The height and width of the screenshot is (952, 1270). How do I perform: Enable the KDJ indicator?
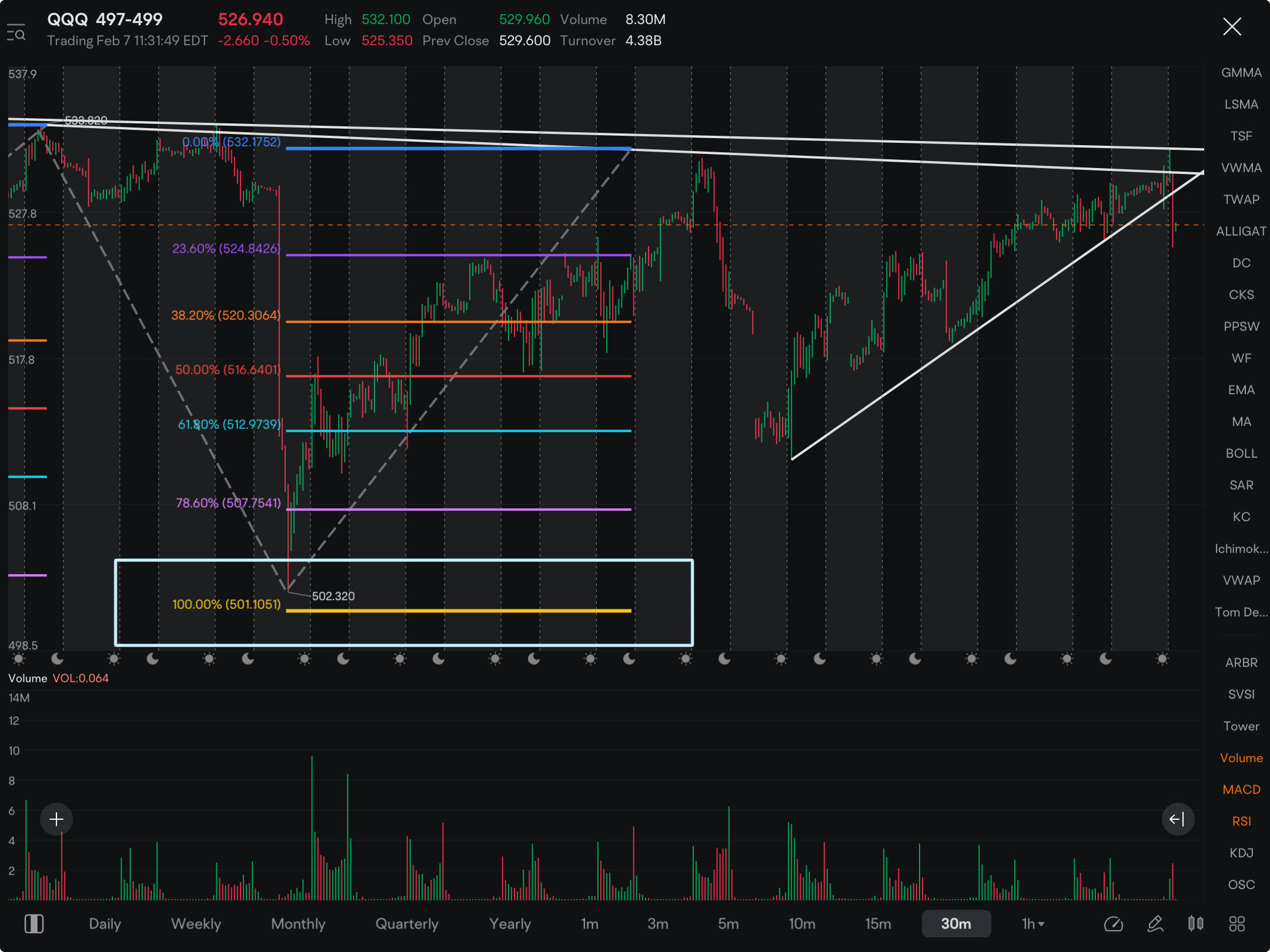1241,853
